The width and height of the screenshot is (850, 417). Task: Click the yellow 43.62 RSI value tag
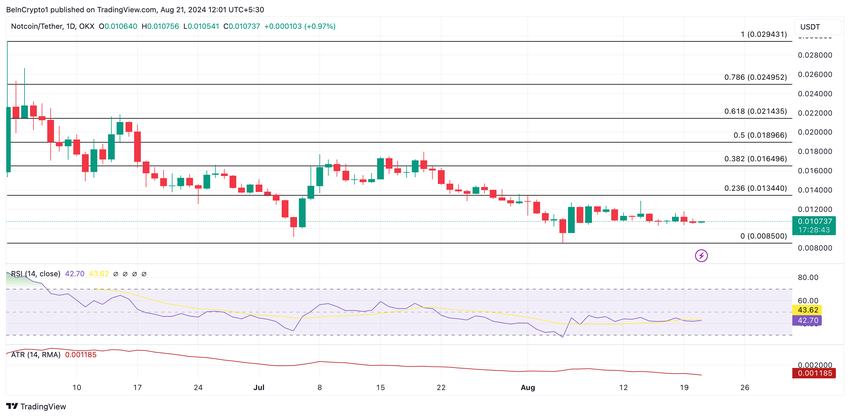pos(808,310)
